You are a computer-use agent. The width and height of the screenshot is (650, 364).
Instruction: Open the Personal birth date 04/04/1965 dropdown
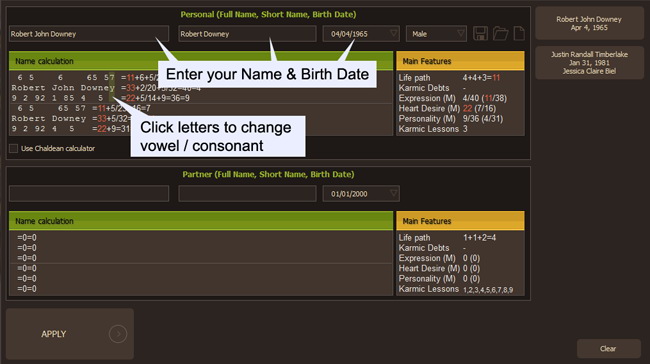coord(393,34)
